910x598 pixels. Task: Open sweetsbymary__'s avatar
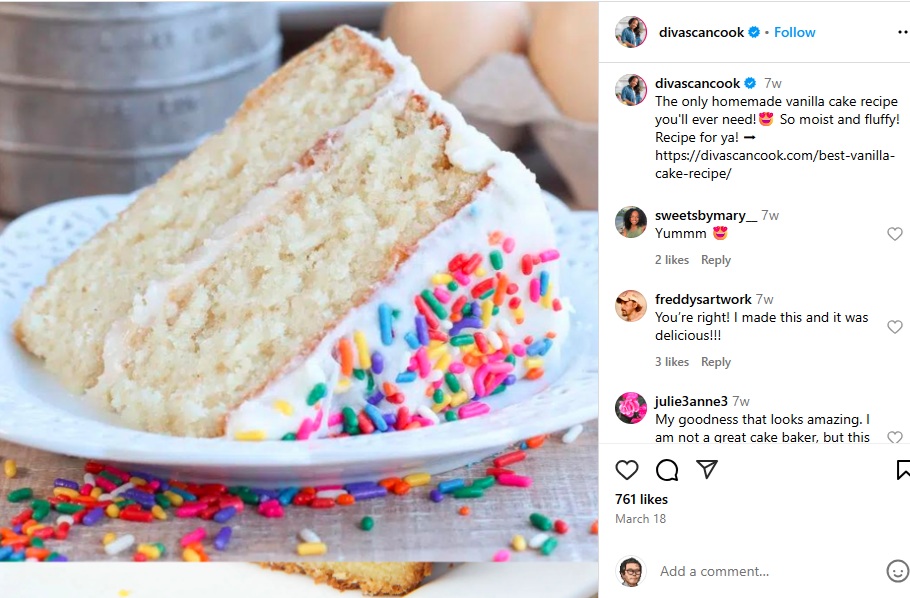pos(631,222)
